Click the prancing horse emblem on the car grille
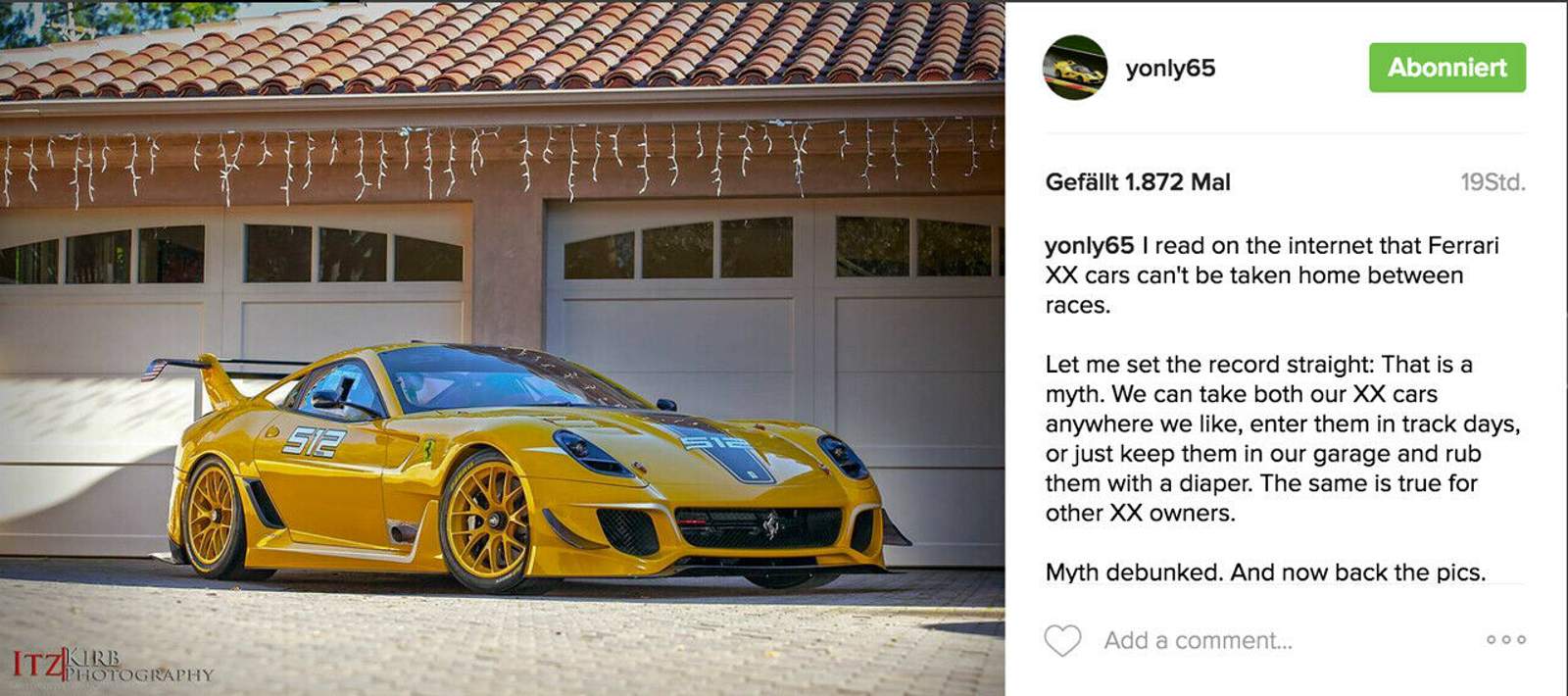The image size is (1568, 696). (x=773, y=525)
